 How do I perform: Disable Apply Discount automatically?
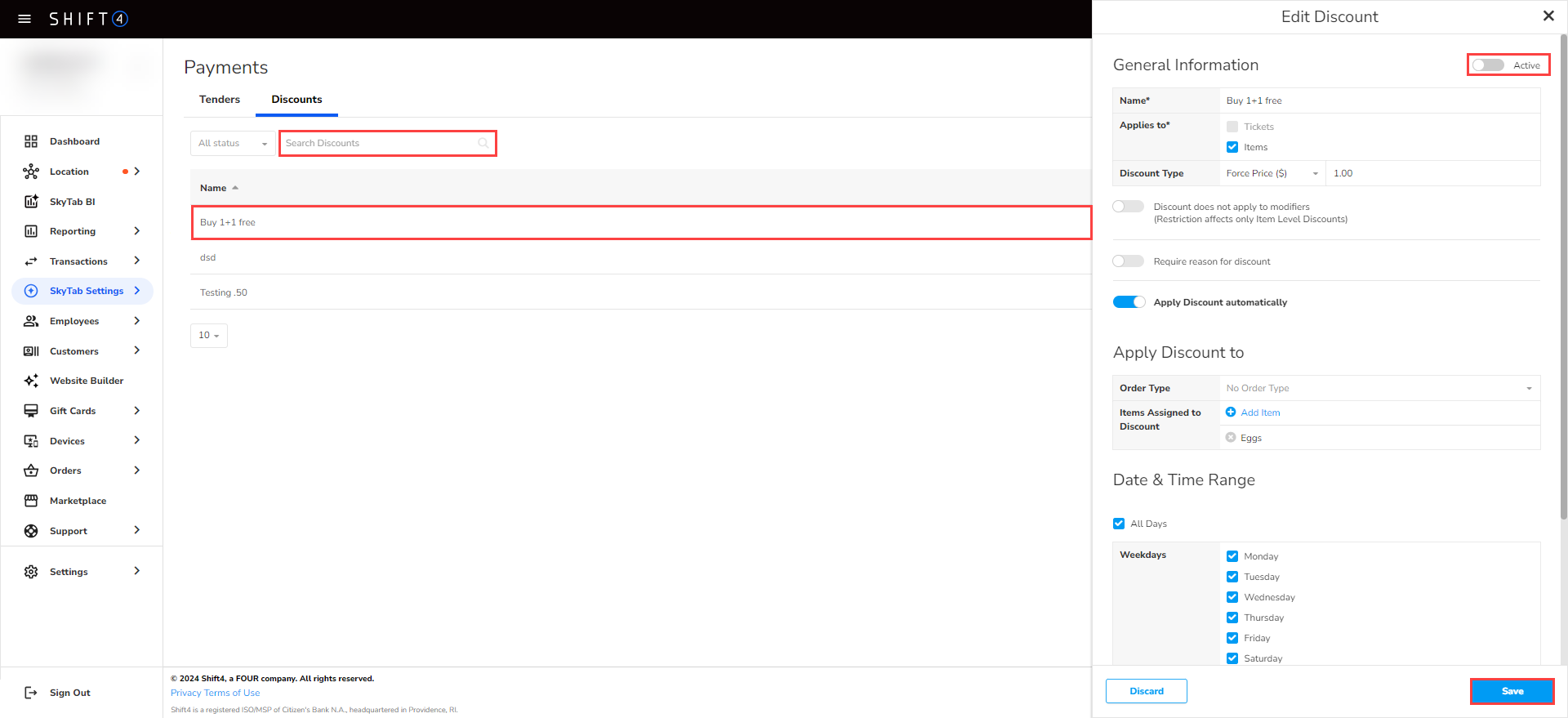(1129, 302)
